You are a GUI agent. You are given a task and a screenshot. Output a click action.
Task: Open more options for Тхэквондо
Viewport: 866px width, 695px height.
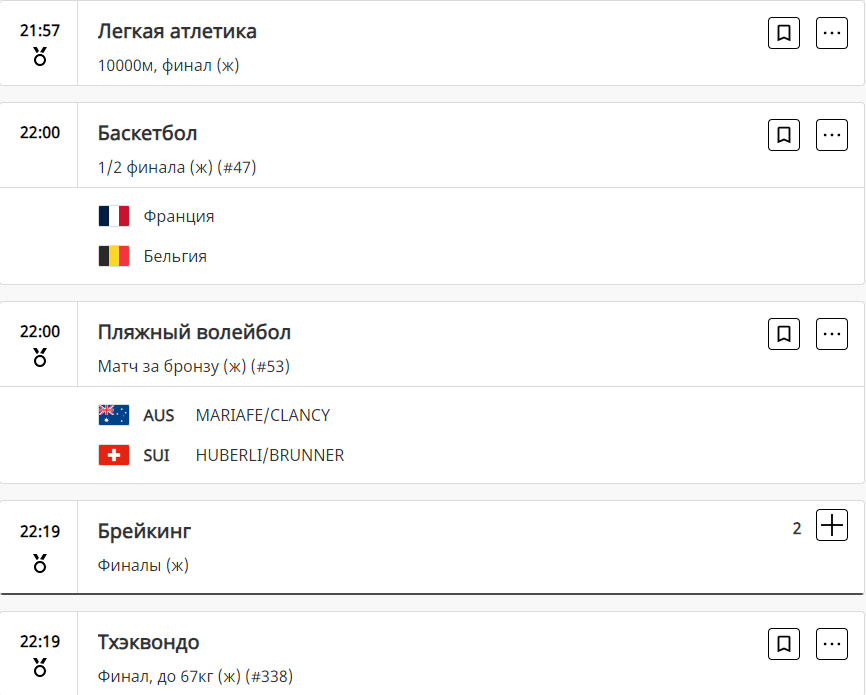point(832,644)
